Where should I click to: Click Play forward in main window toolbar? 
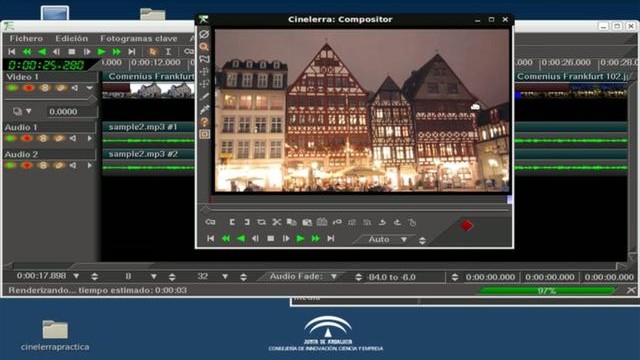pyautogui.click(x=102, y=52)
